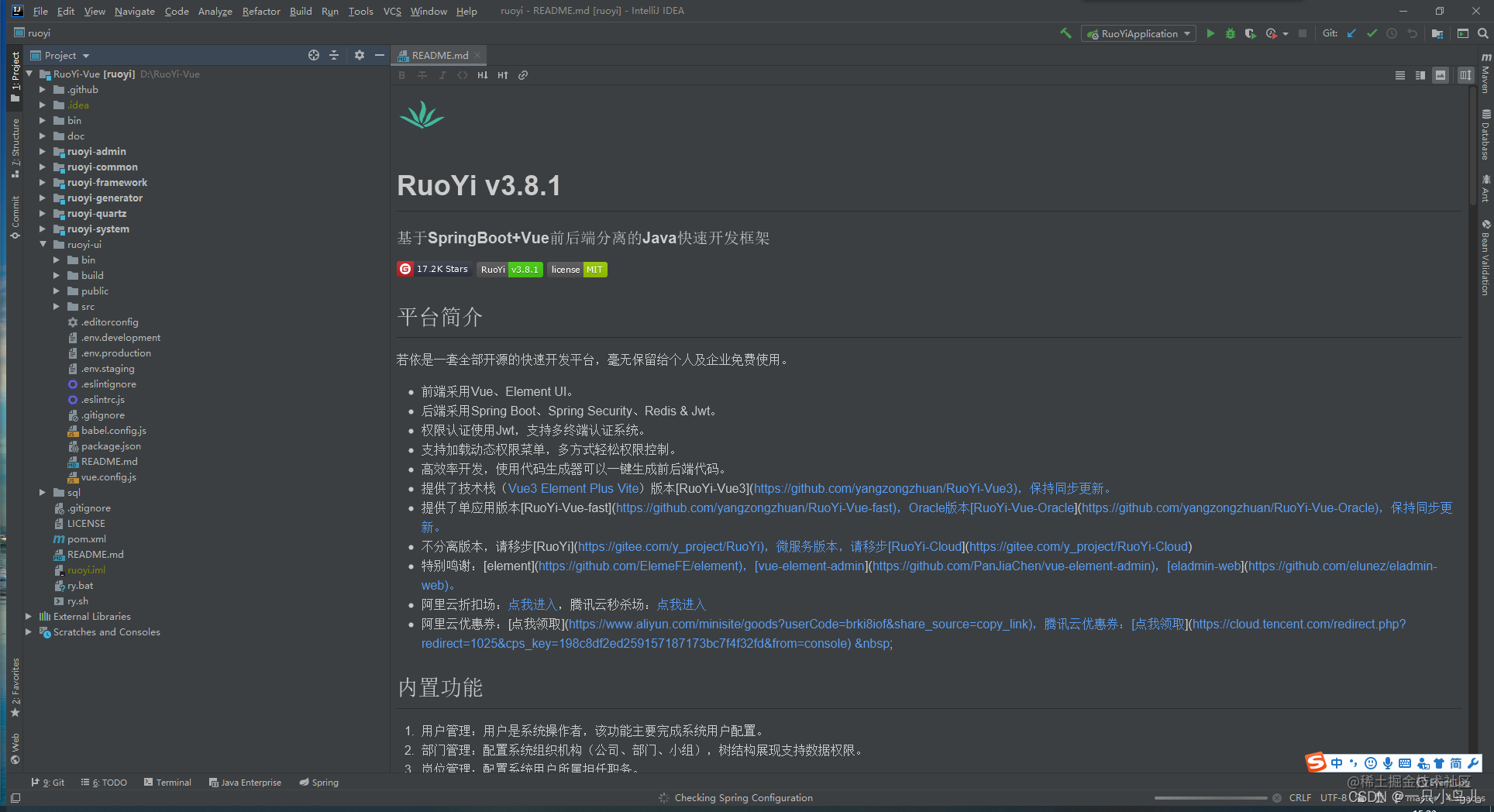Open the VCS menu
Viewport: 1494px width, 812px height.
pyautogui.click(x=392, y=11)
